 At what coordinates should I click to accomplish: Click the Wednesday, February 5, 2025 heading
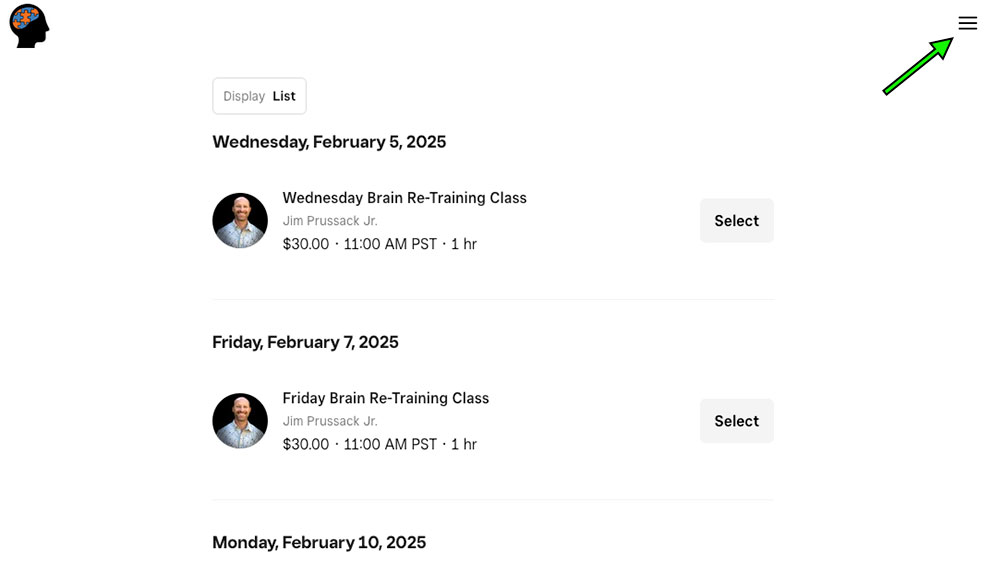click(x=329, y=142)
